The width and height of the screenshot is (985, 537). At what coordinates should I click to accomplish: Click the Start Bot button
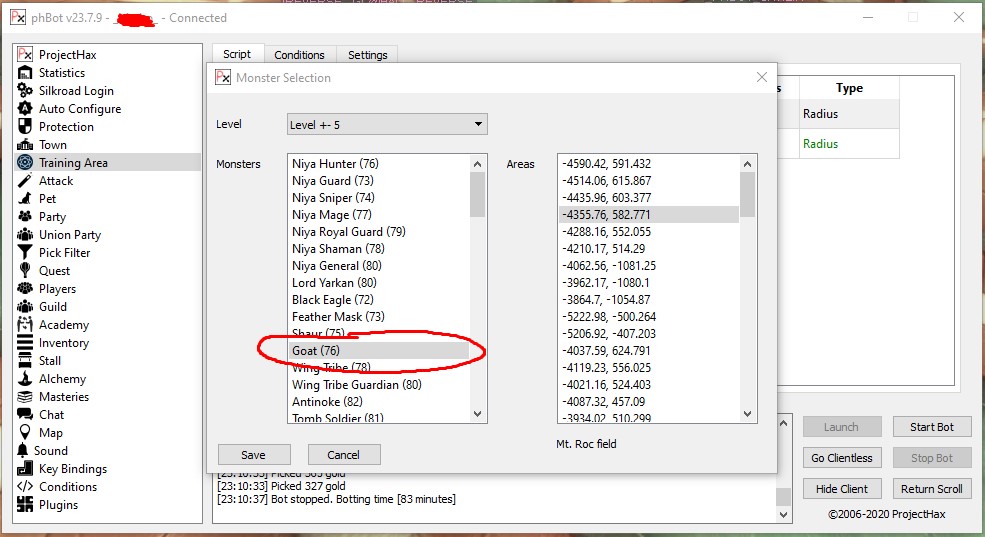click(x=931, y=427)
